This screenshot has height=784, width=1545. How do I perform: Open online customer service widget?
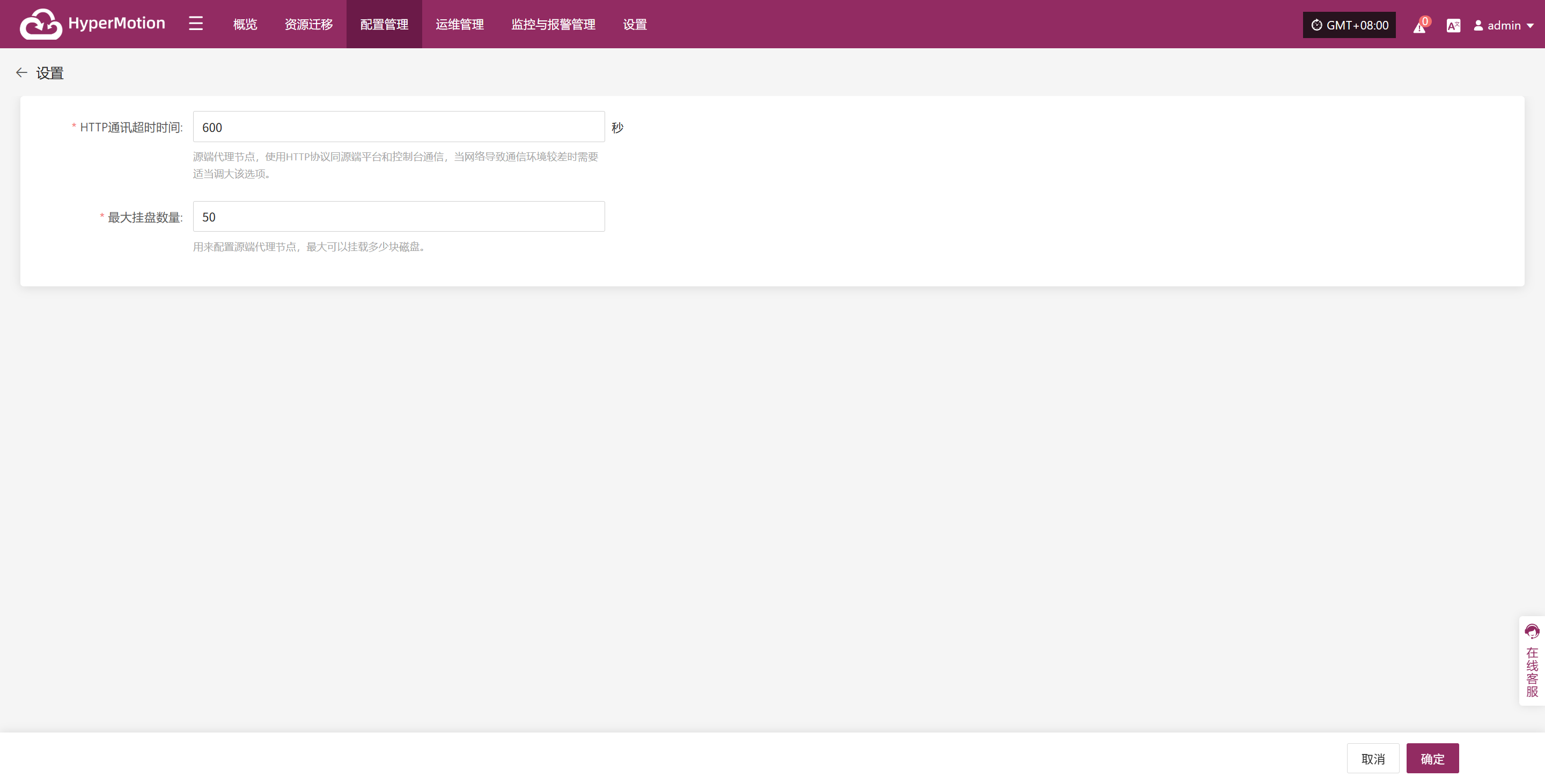coord(1532,661)
